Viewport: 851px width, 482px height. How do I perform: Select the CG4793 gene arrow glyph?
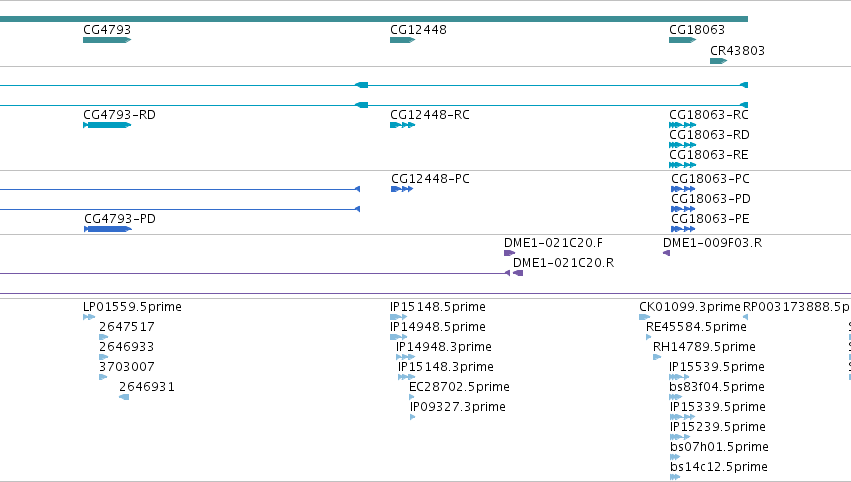(x=107, y=40)
